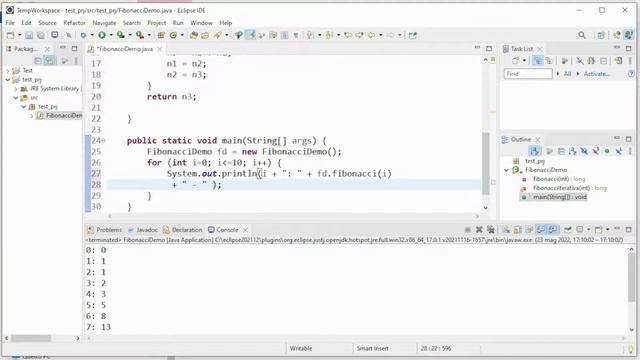The height and width of the screenshot is (360, 640).
Task: Open the File menu
Action: pyautogui.click(x=10, y=23)
